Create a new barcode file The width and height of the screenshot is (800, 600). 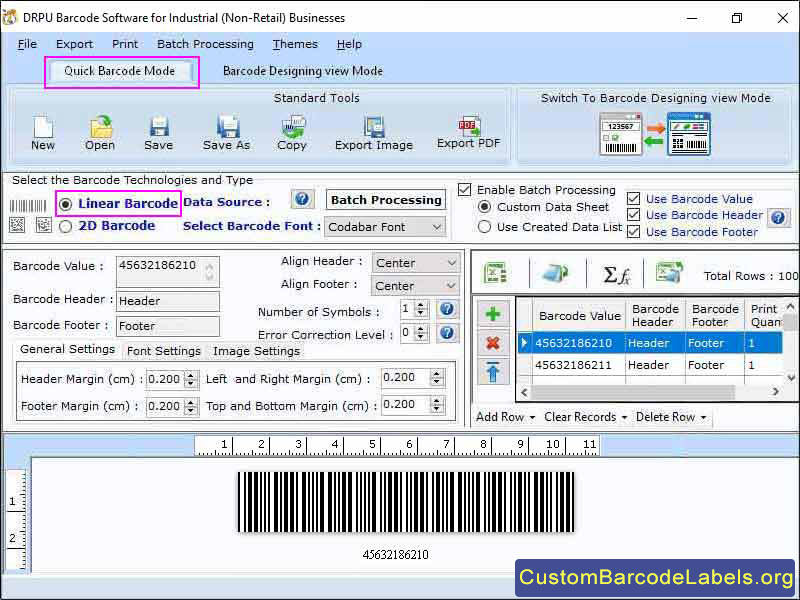pyautogui.click(x=42, y=130)
